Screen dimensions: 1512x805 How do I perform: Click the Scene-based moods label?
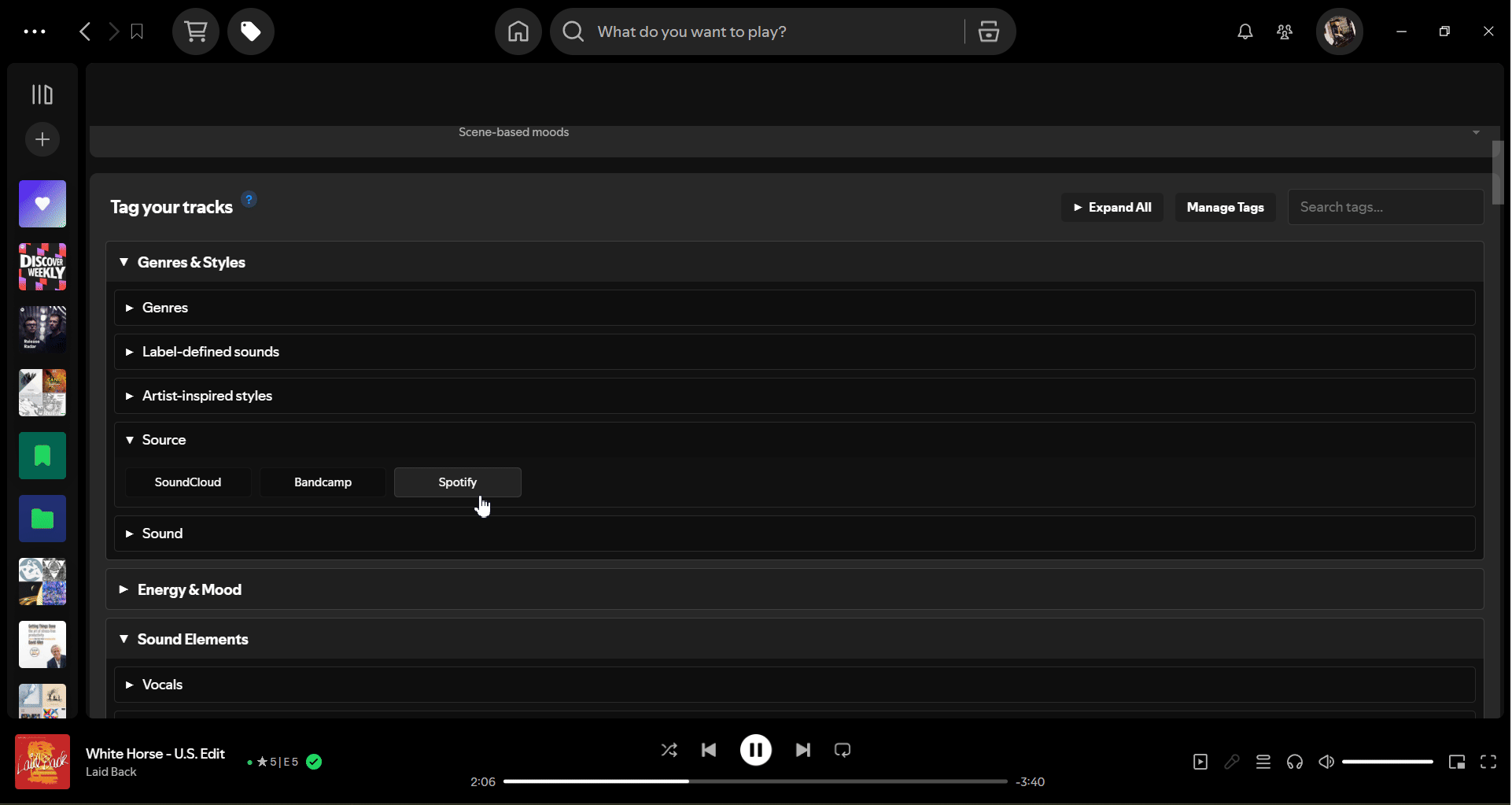click(x=514, y=132)
